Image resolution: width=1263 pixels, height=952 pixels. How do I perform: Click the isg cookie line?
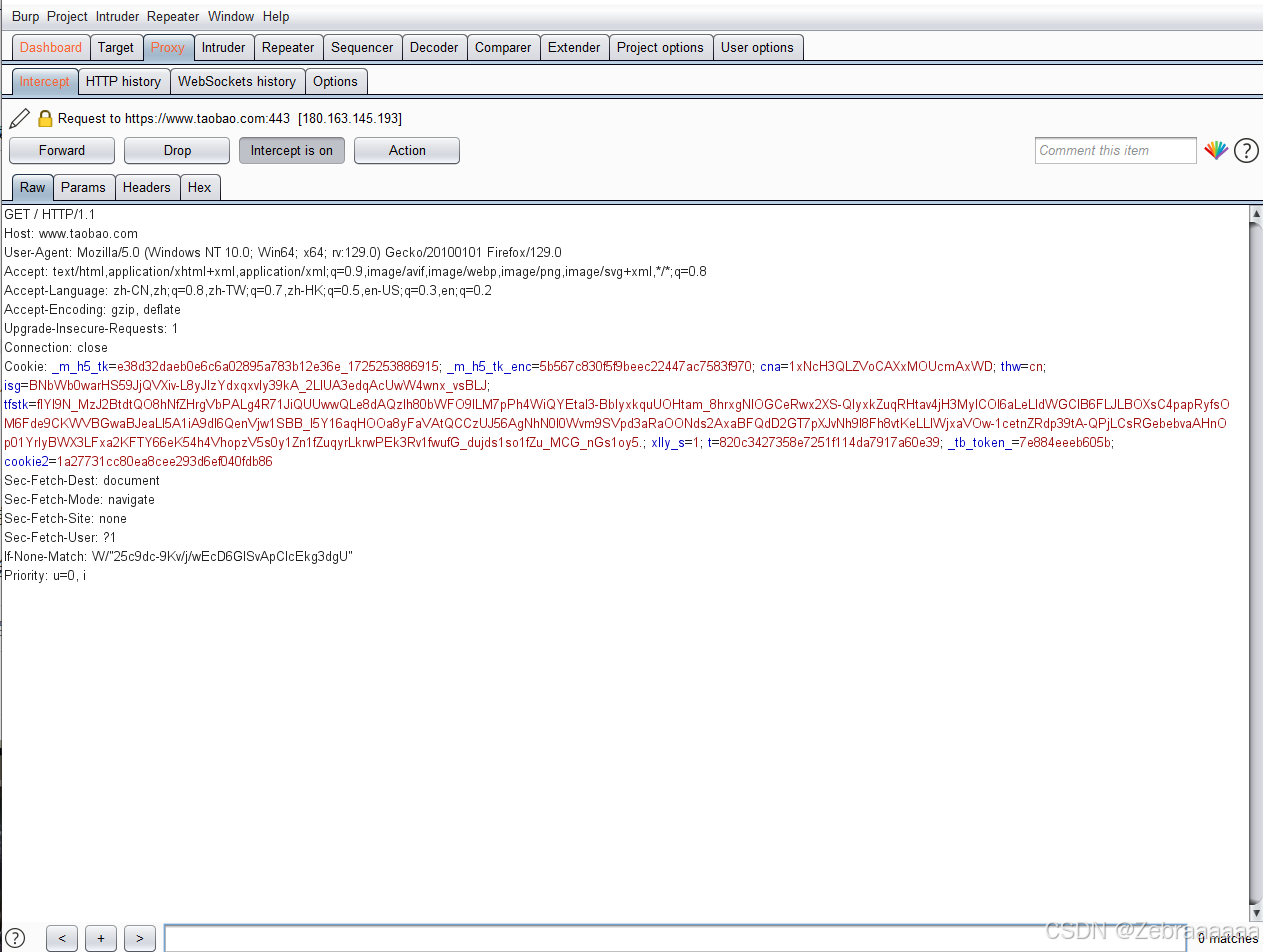pos(247,386)
